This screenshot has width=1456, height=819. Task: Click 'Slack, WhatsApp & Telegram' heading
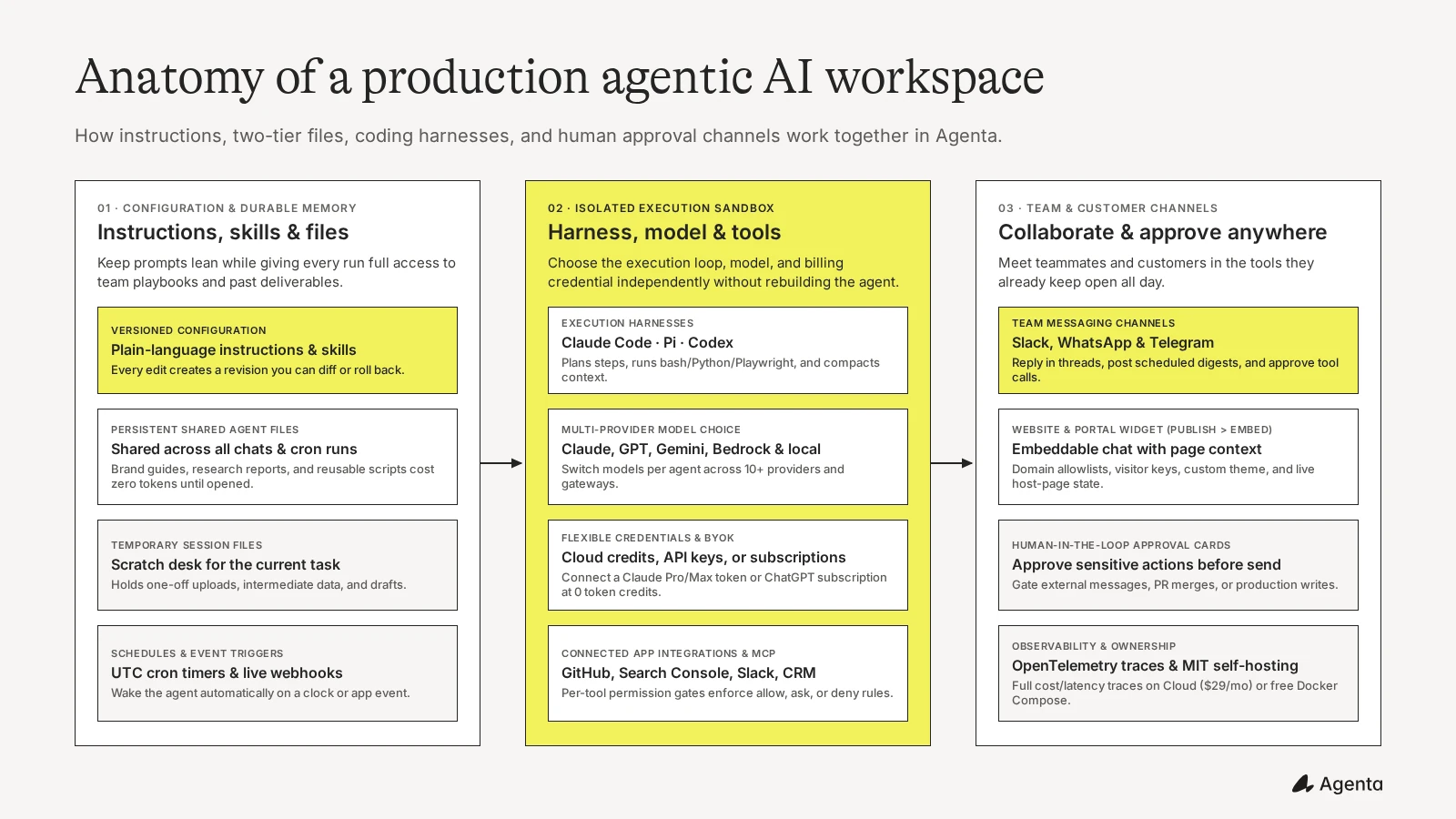point(1113,342)
